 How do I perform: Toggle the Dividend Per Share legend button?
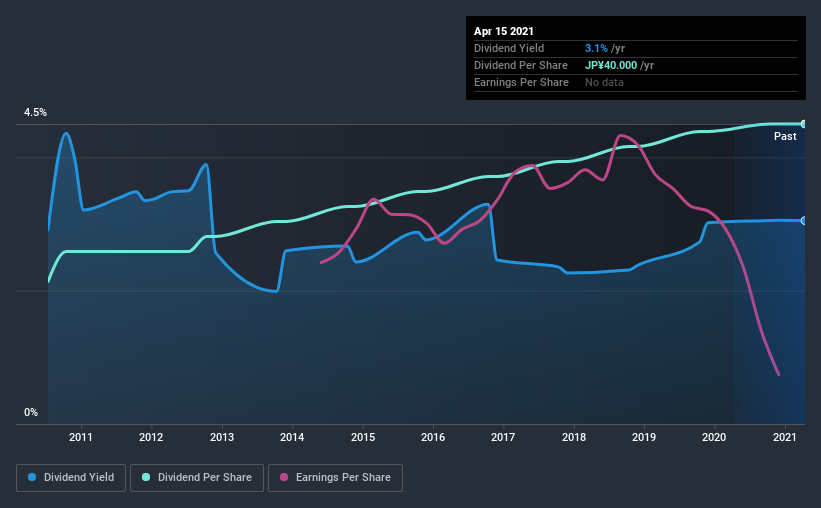pos(197,478)
